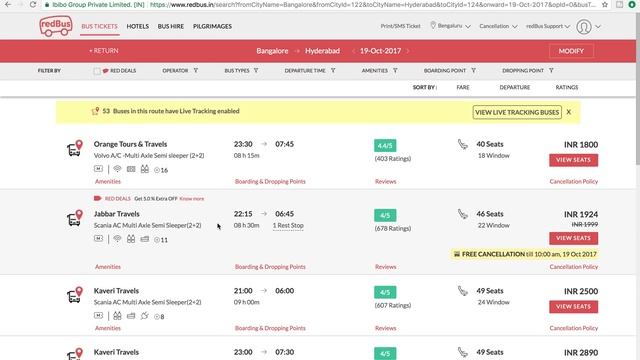
Task: Click previous date arrow before 19-Oct-2017
Action: pyautogui.click(x=353, y=51)
